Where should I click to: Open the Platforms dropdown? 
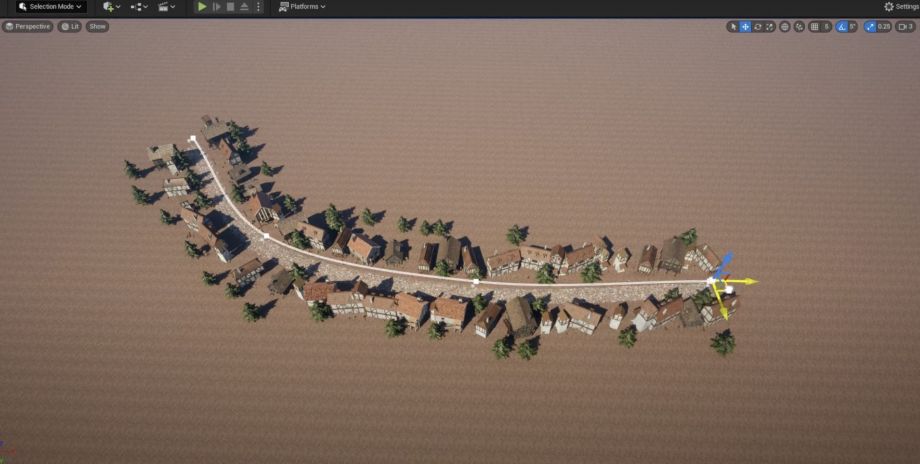(302, 7)
